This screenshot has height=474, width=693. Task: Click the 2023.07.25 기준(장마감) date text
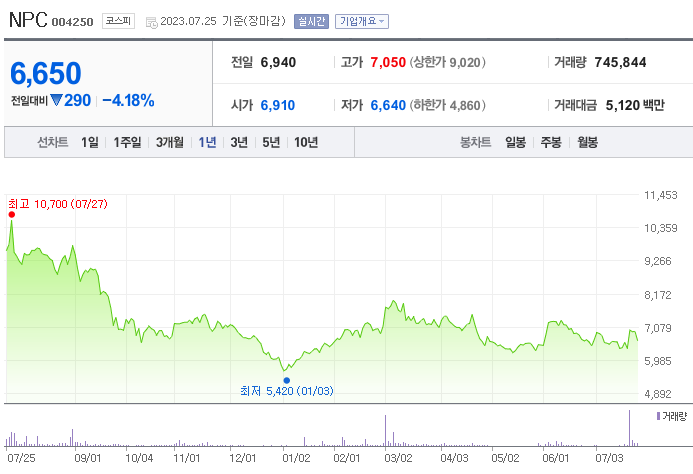(x=223, y=21)
